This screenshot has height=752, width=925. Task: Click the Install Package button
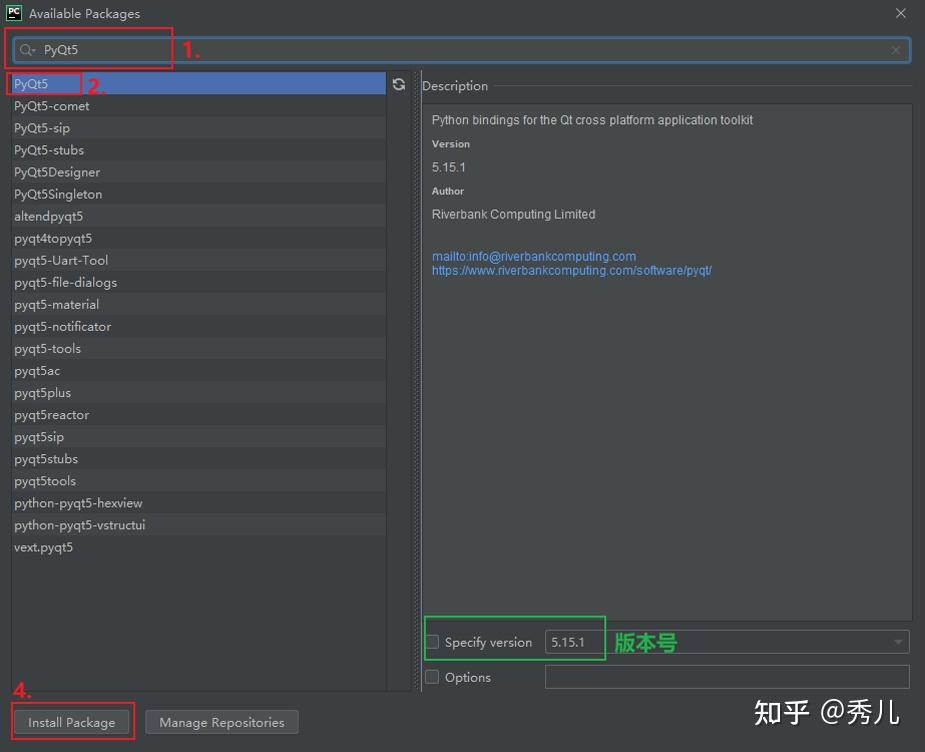click(72, 721)
